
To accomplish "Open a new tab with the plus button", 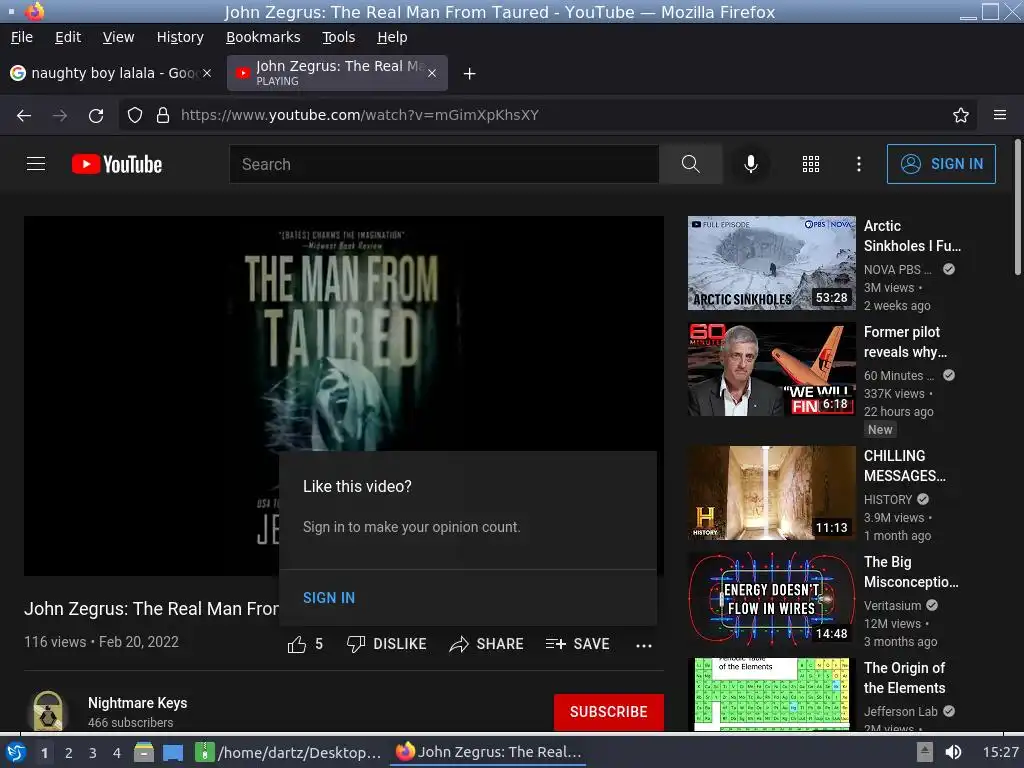I will (470, 74).
